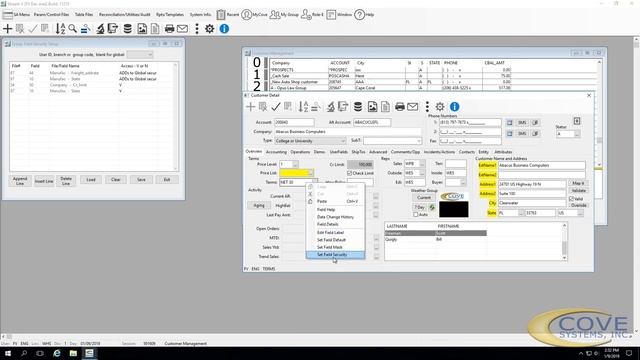Viewport: 640px width, 360px height.
Task: Click the microscope icon in main toolbar
Action: click(100, 29)
